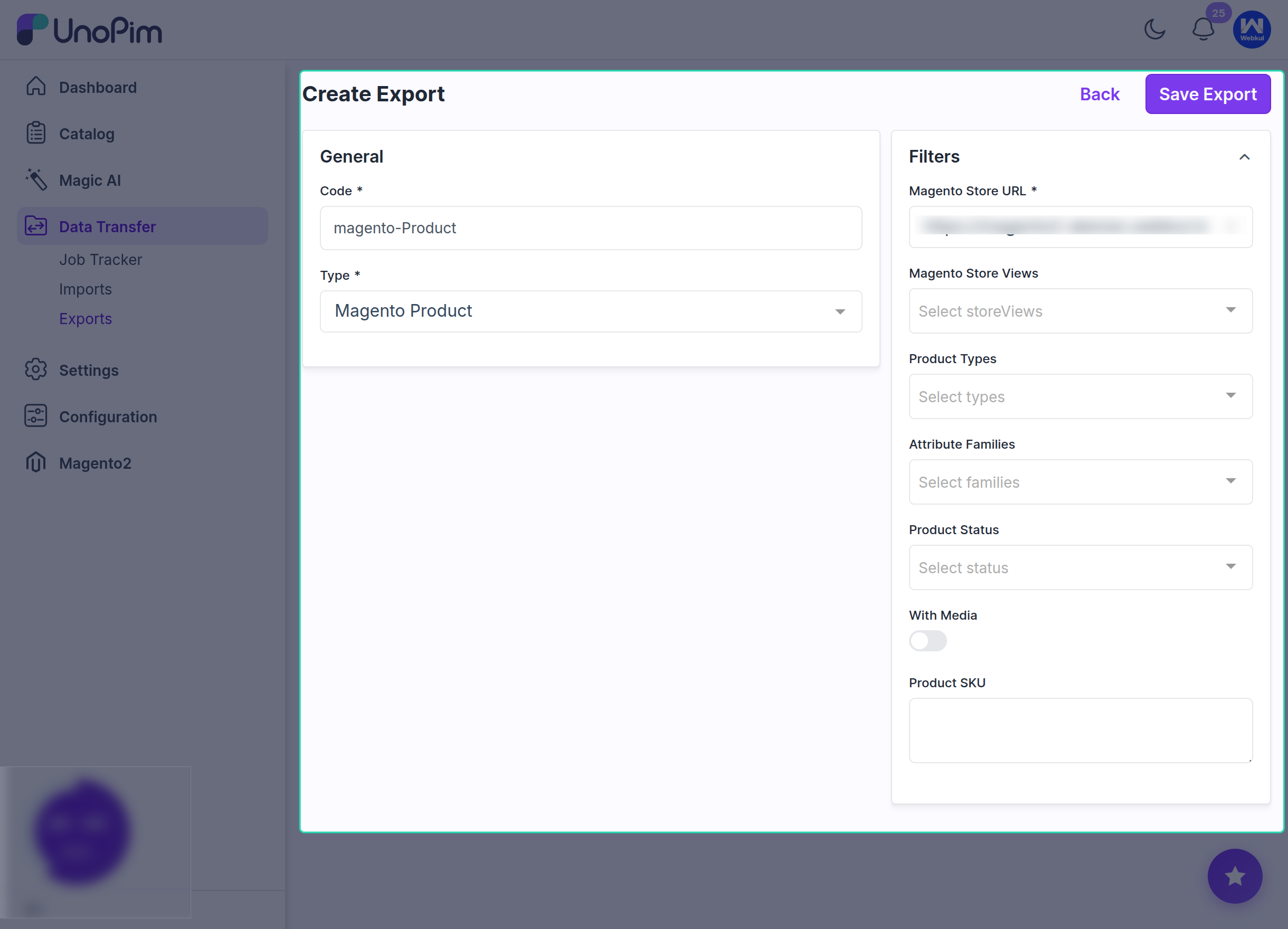Go to Exports submenu
This screenshot has height=929, width=1288.
[x=85, y=319]
